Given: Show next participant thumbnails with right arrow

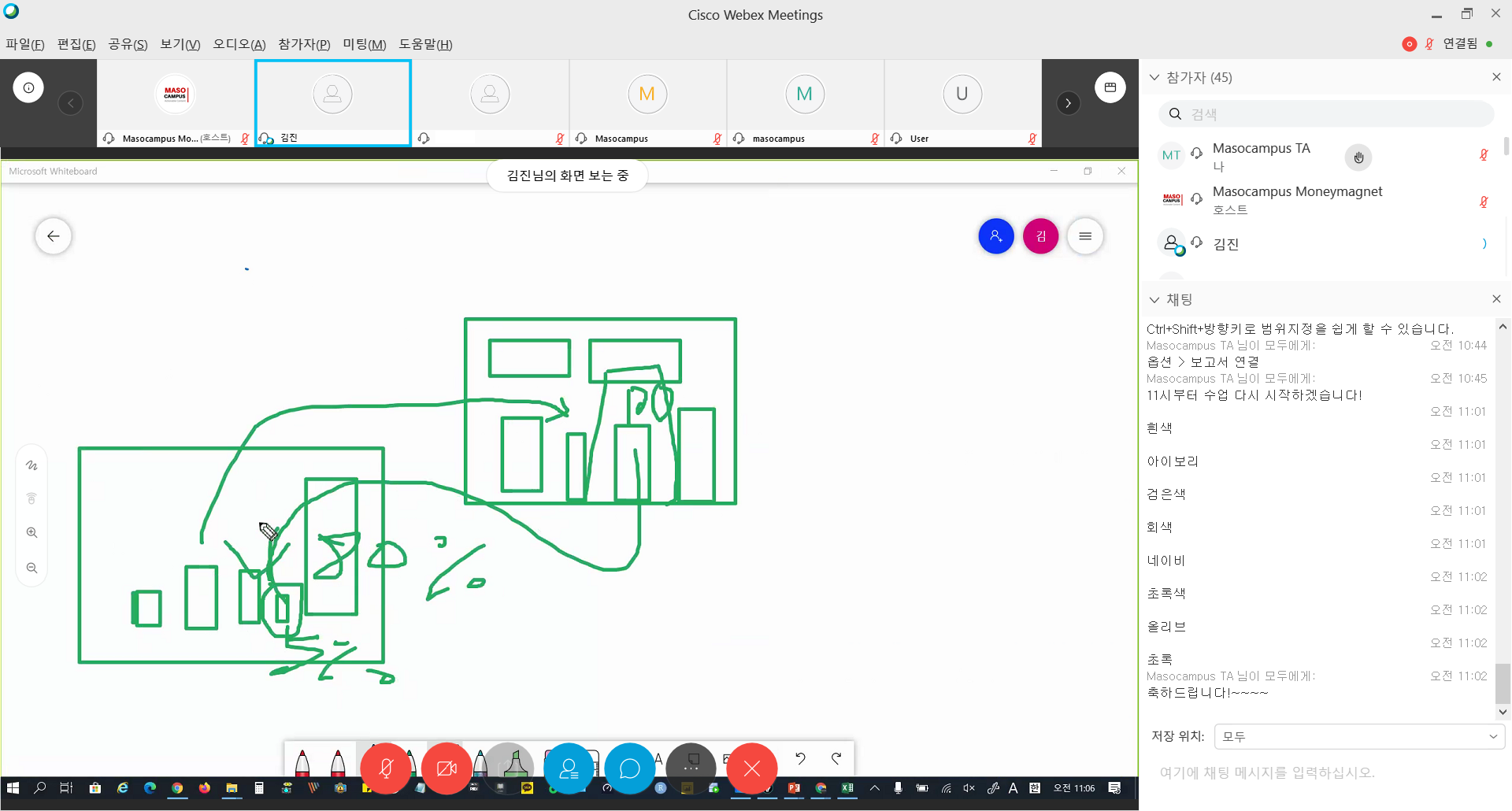Looking at the screenshot, I should tap(1068, 103).
